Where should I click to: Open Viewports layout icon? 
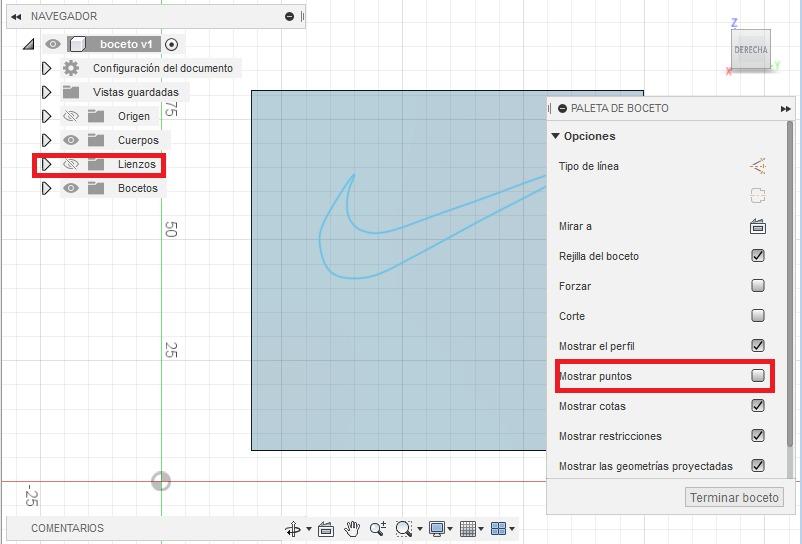[x=498, y=529]
